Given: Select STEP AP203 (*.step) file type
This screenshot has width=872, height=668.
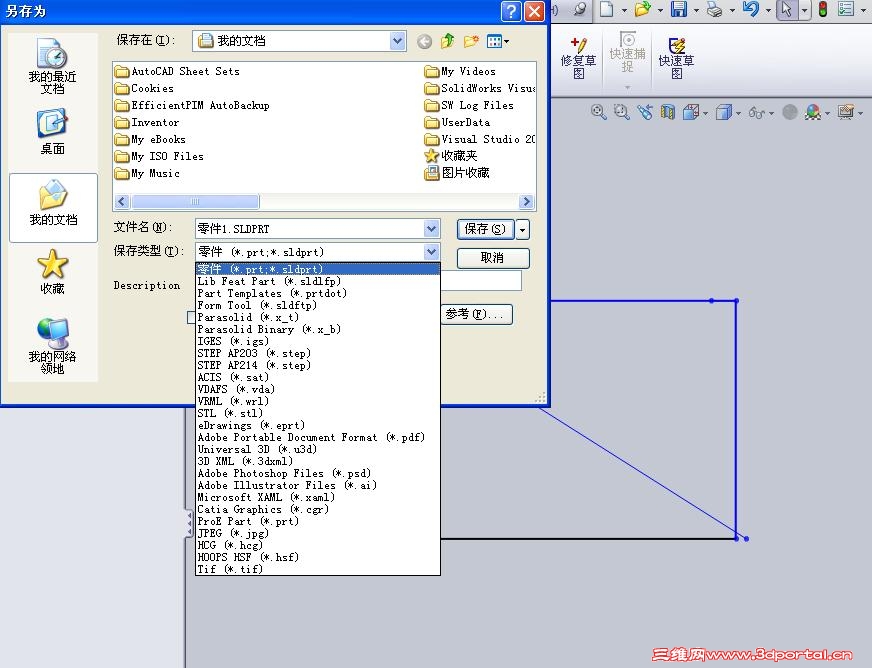Looking at the screenshot, I should [x=318, y=353].
